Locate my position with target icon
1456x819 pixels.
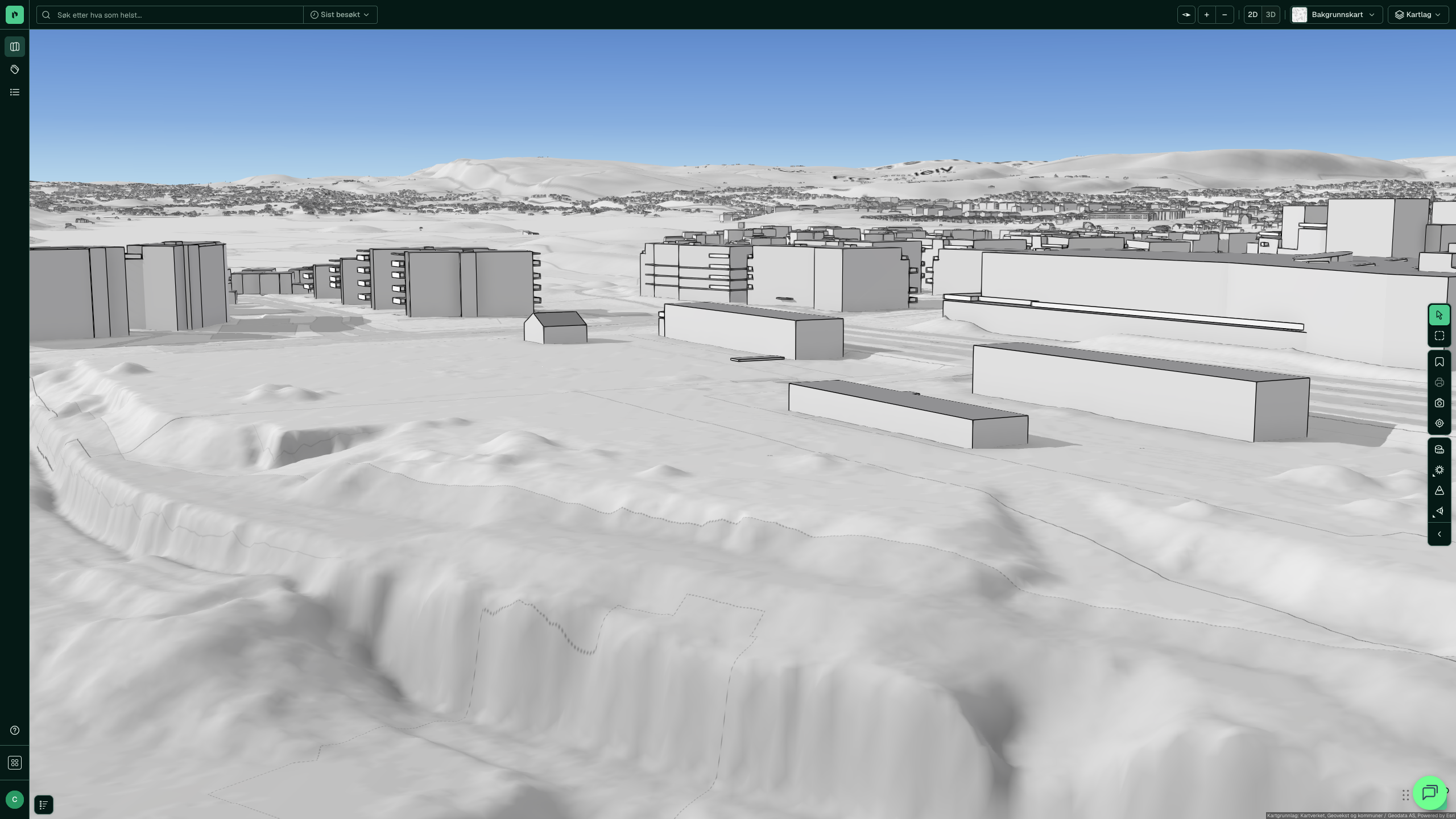1439,423
